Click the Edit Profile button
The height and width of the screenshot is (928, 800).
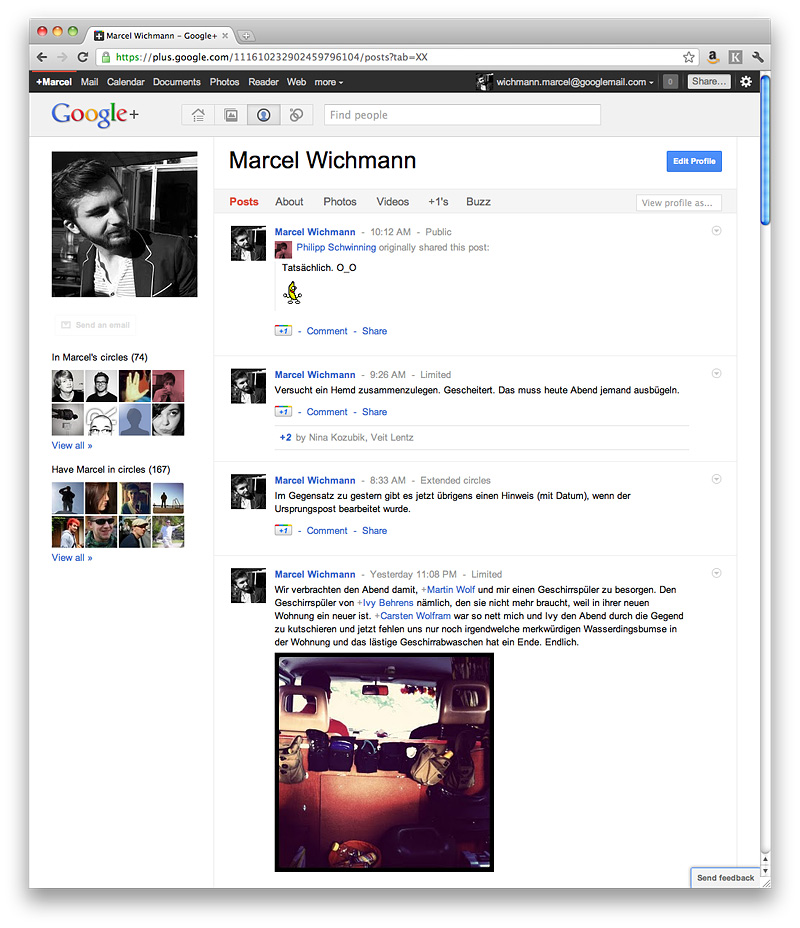694,161
